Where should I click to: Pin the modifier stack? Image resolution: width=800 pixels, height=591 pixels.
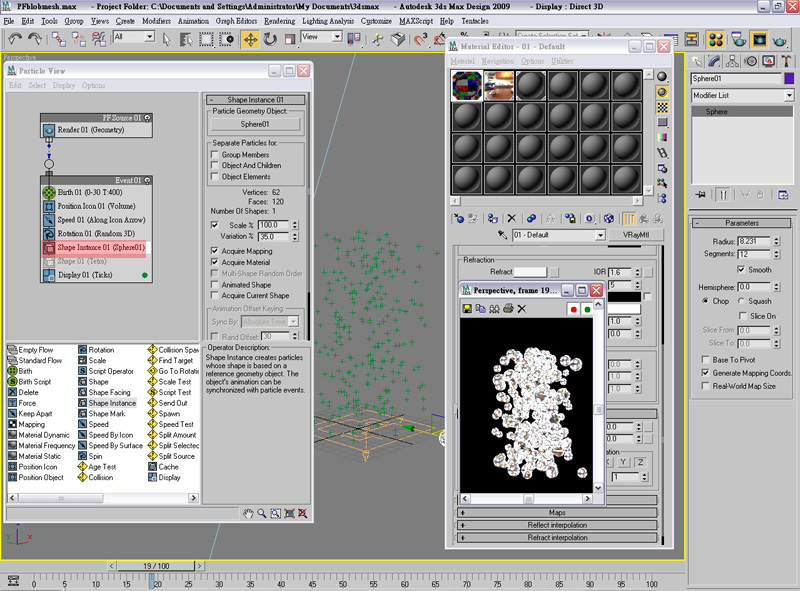[701, 195]
